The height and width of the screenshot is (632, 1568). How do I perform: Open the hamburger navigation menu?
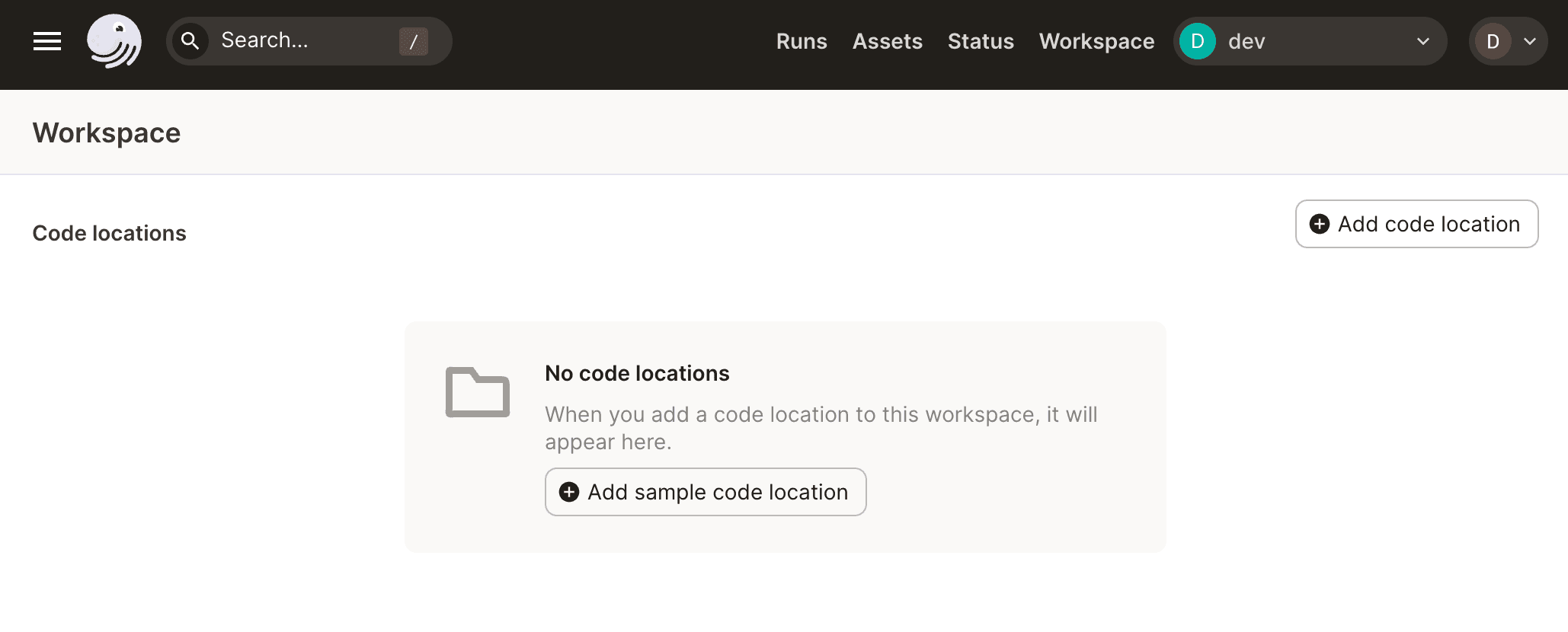pyautogui.click(x=47, y=41)
